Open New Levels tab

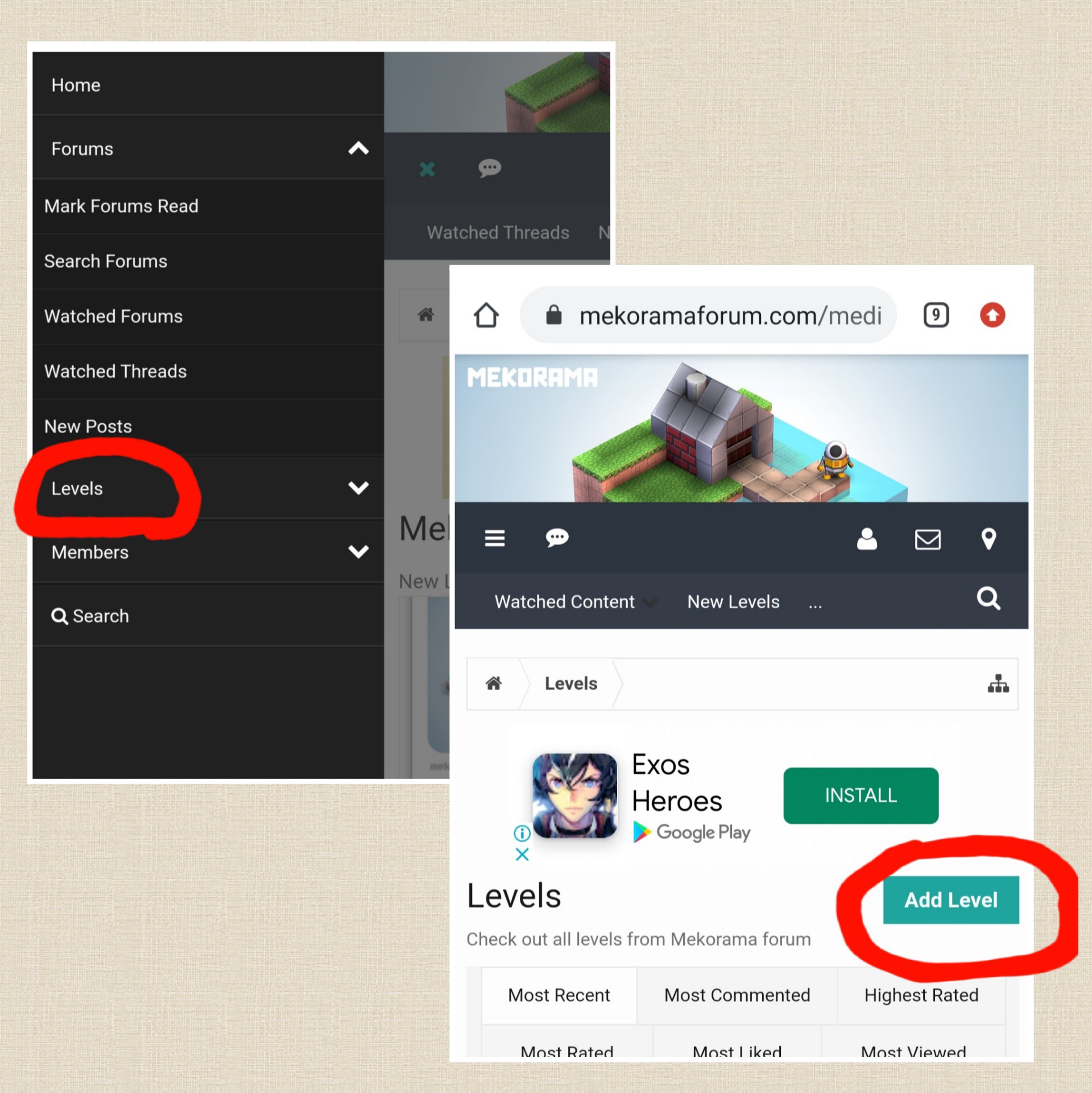click(733, 602)
